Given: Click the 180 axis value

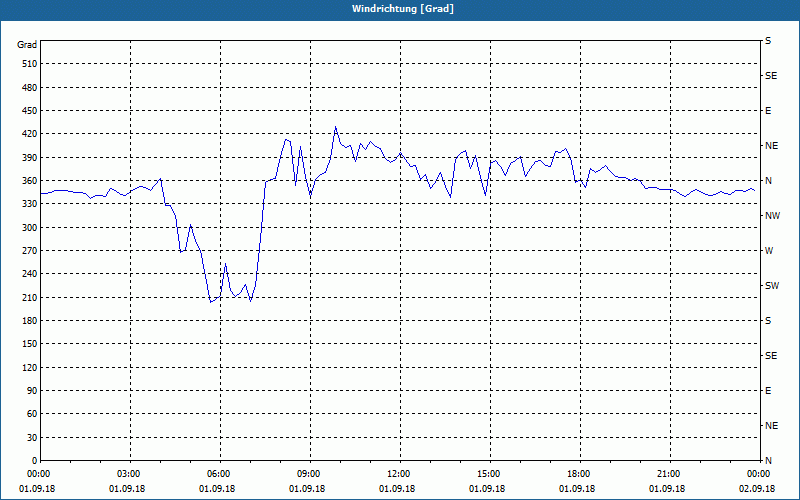Looking at the screenshot, I should pyautogui.click(x=30, y=321).
